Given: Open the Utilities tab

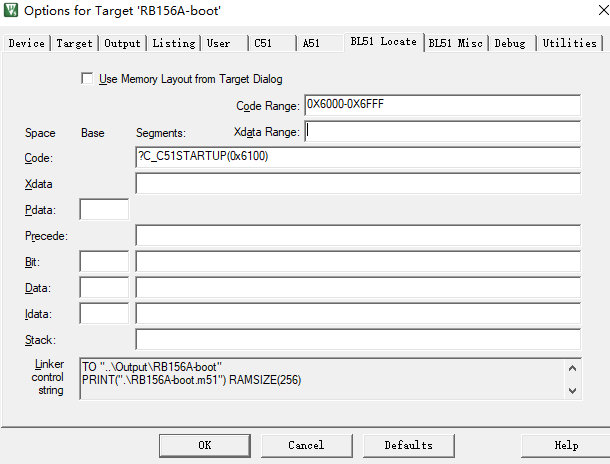Looking at the screenshot, I should (x=570, y=43).
